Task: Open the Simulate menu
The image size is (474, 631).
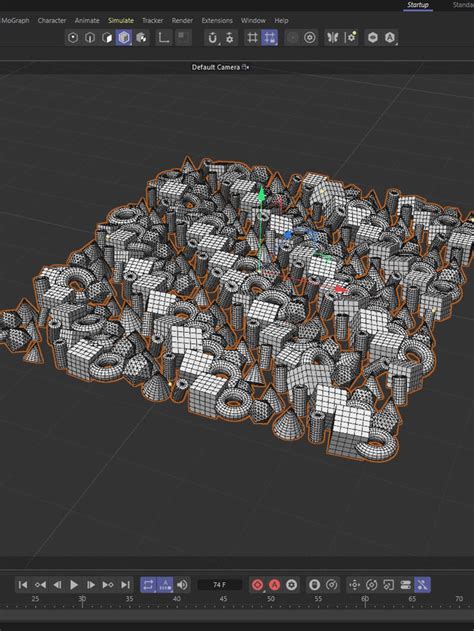Action: point(121,21)
